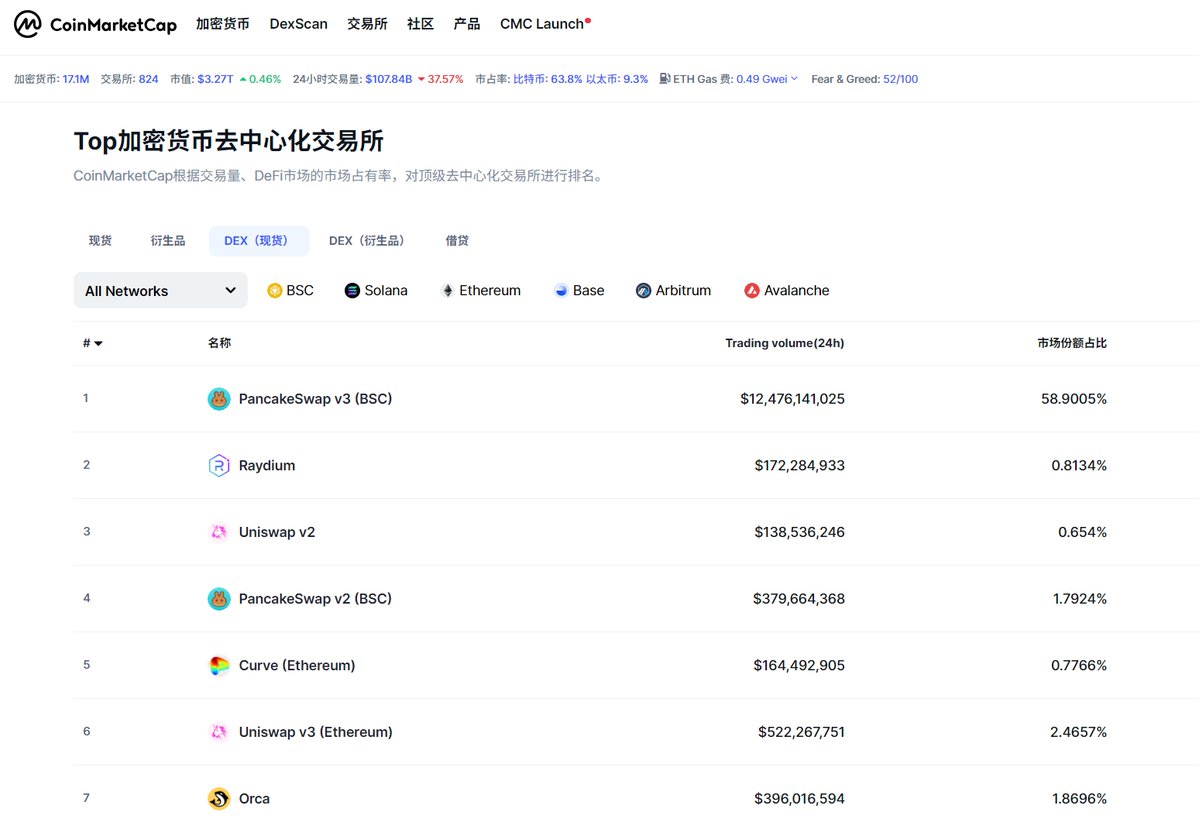Screen dimensions: 1199x826
Task: Click the PancakeSwap v3 (BSC) bunny icon
Action: (x=219, y=398)
